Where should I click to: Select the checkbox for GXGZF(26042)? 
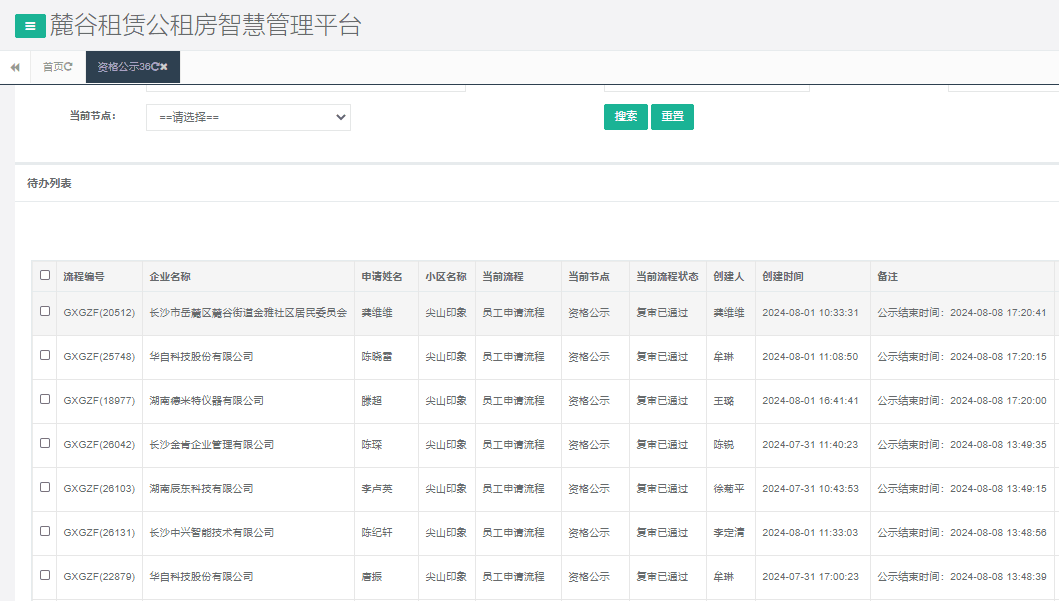(44, 445)
